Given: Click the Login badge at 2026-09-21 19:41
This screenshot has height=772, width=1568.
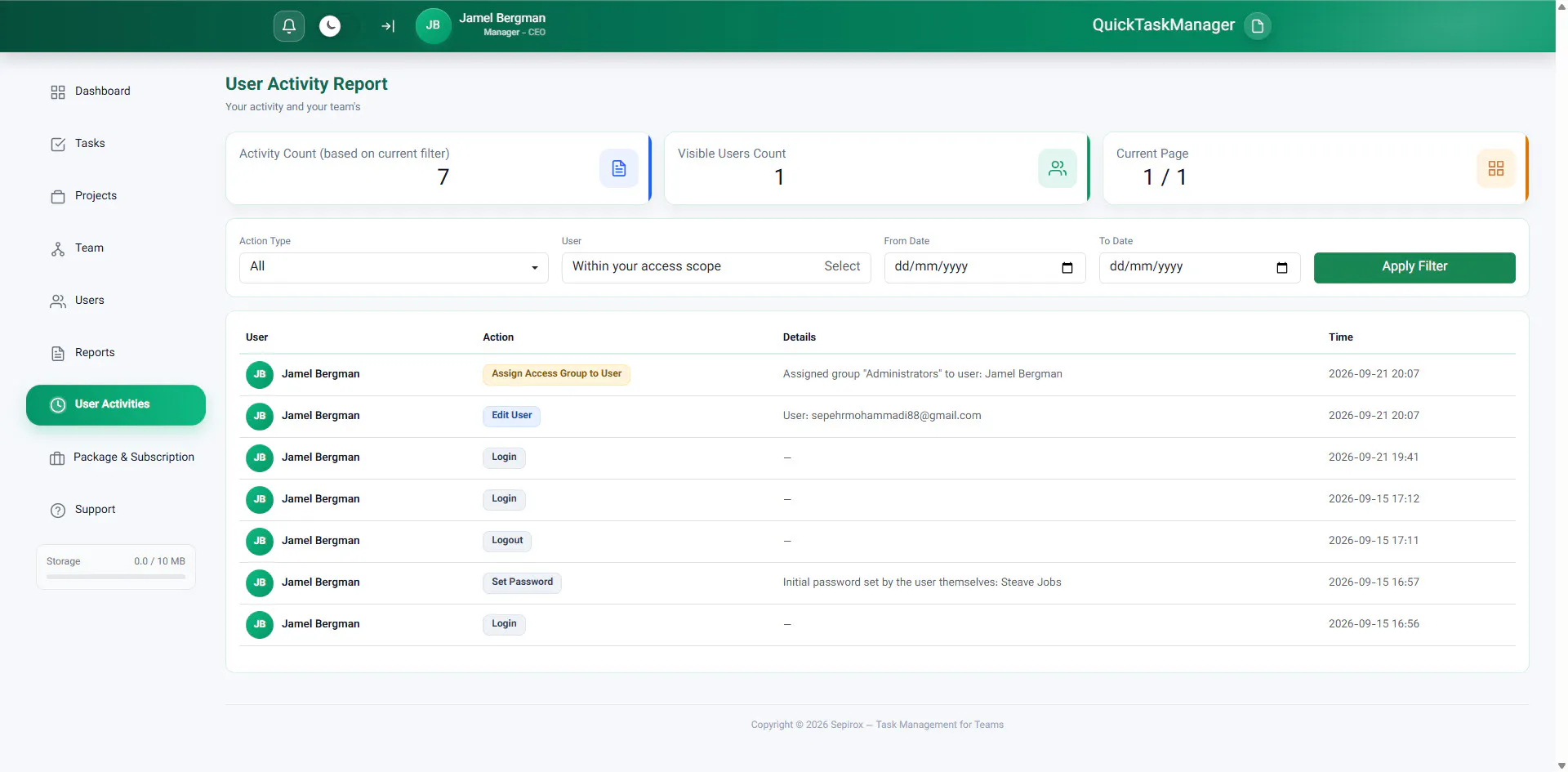Looking at the screenshot, I should click(504, 457).
